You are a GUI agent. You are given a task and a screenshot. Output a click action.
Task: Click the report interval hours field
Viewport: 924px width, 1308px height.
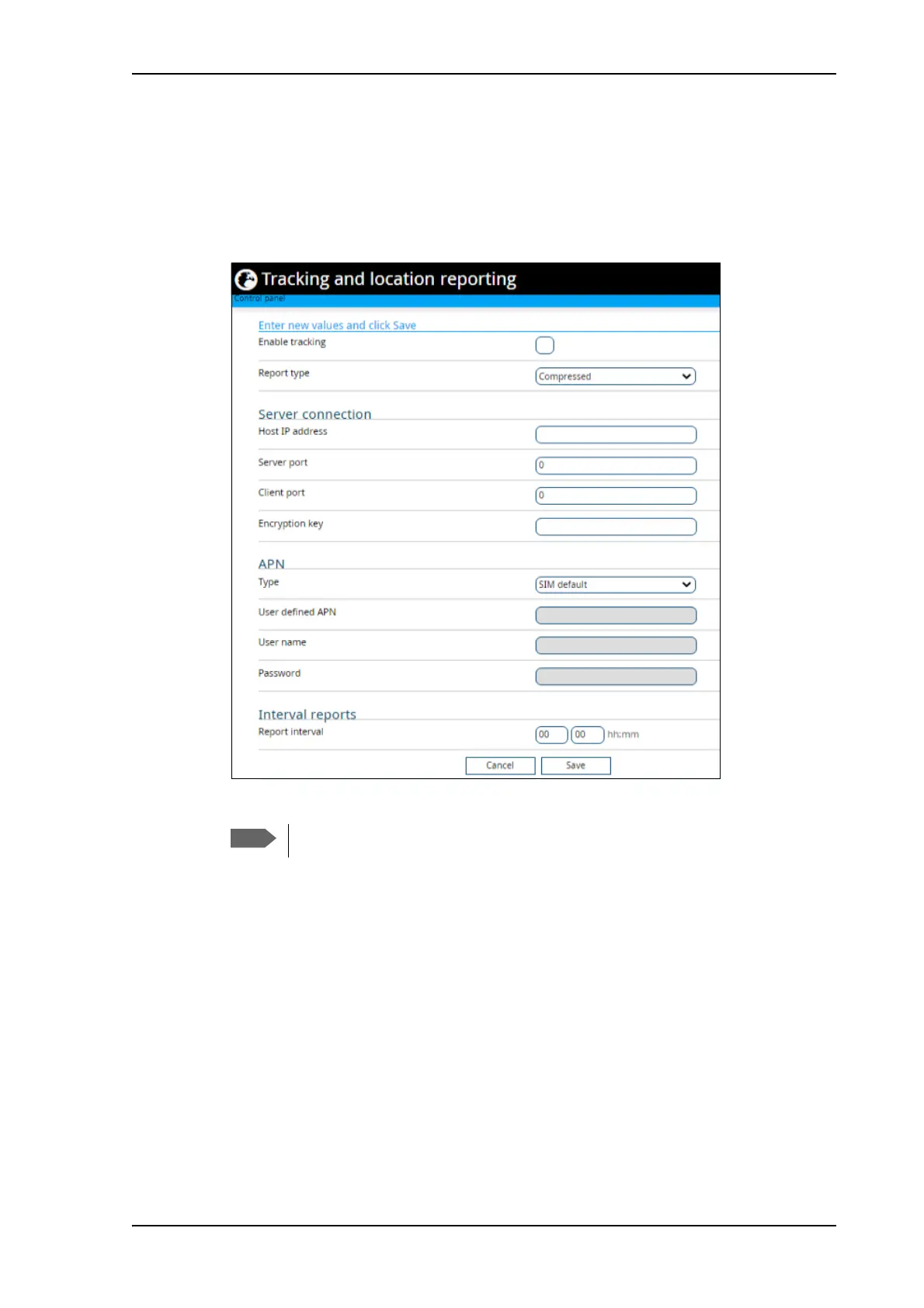point(551,735)
